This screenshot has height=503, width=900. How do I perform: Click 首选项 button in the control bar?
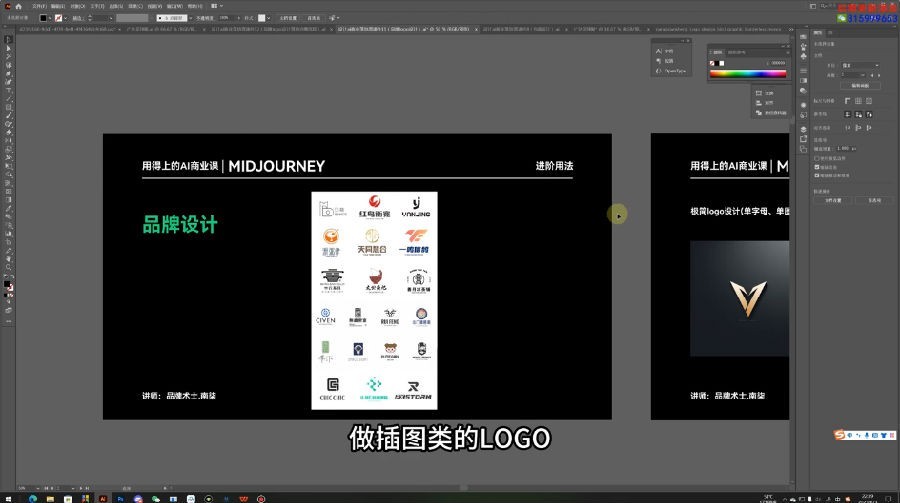click(x=313, y=18)
